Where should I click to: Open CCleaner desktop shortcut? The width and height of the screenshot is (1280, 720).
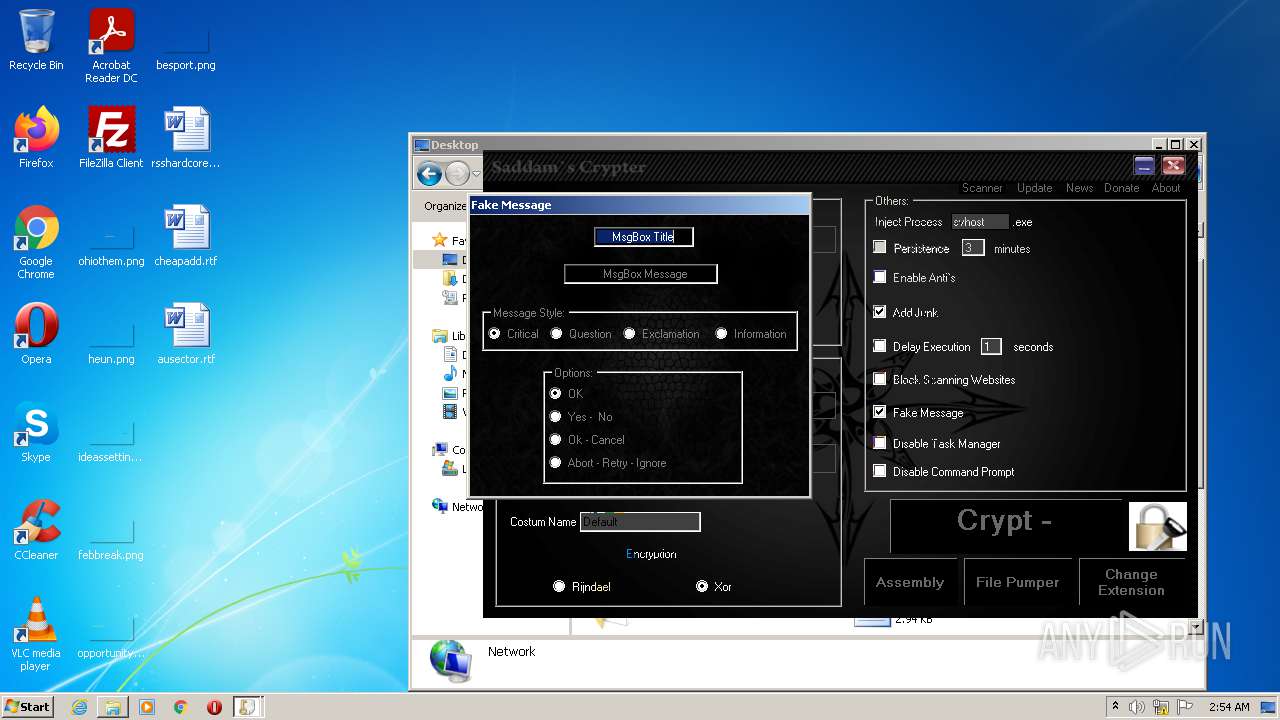36,530
